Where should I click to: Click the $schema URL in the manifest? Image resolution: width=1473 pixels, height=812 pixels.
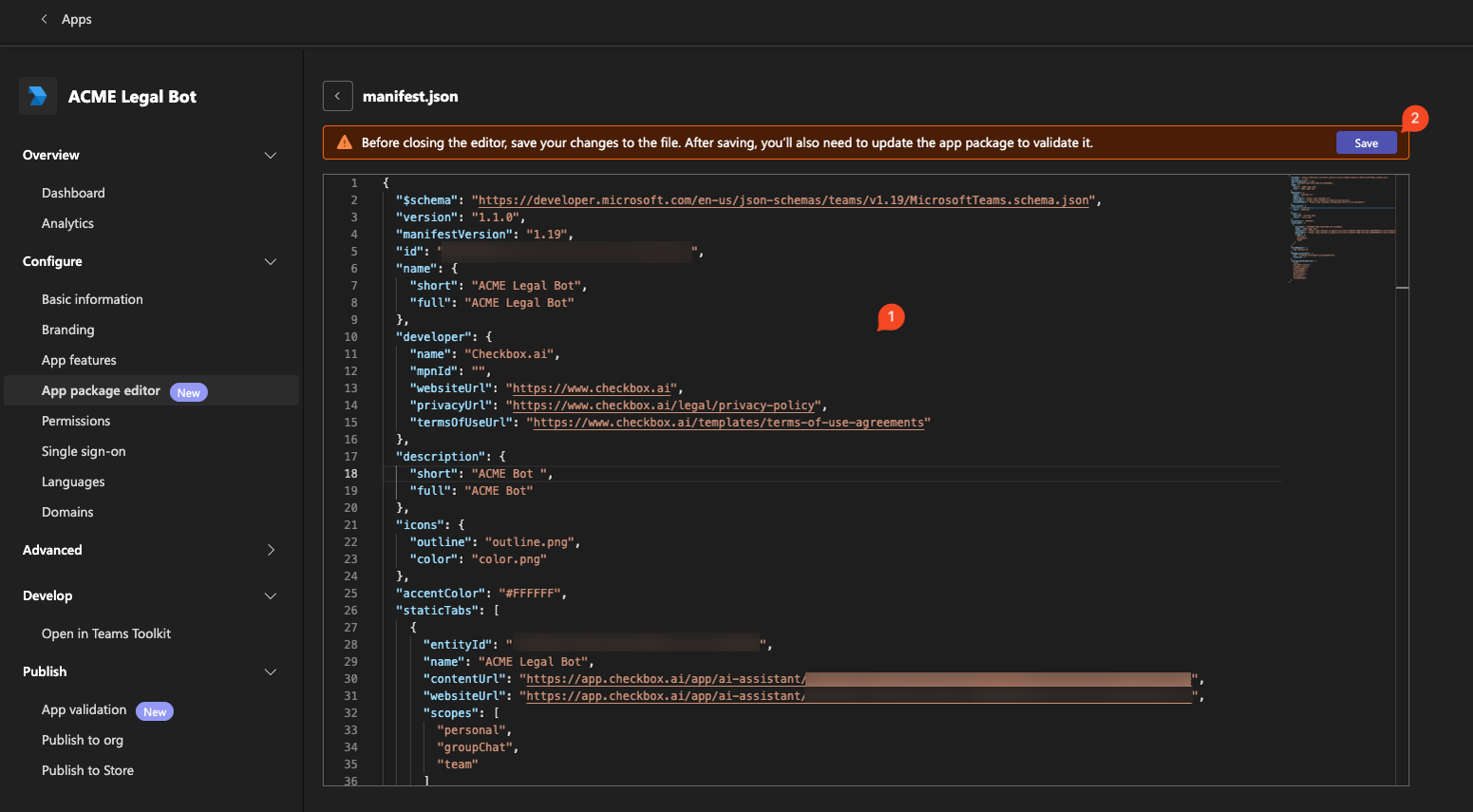click(784, 200)
